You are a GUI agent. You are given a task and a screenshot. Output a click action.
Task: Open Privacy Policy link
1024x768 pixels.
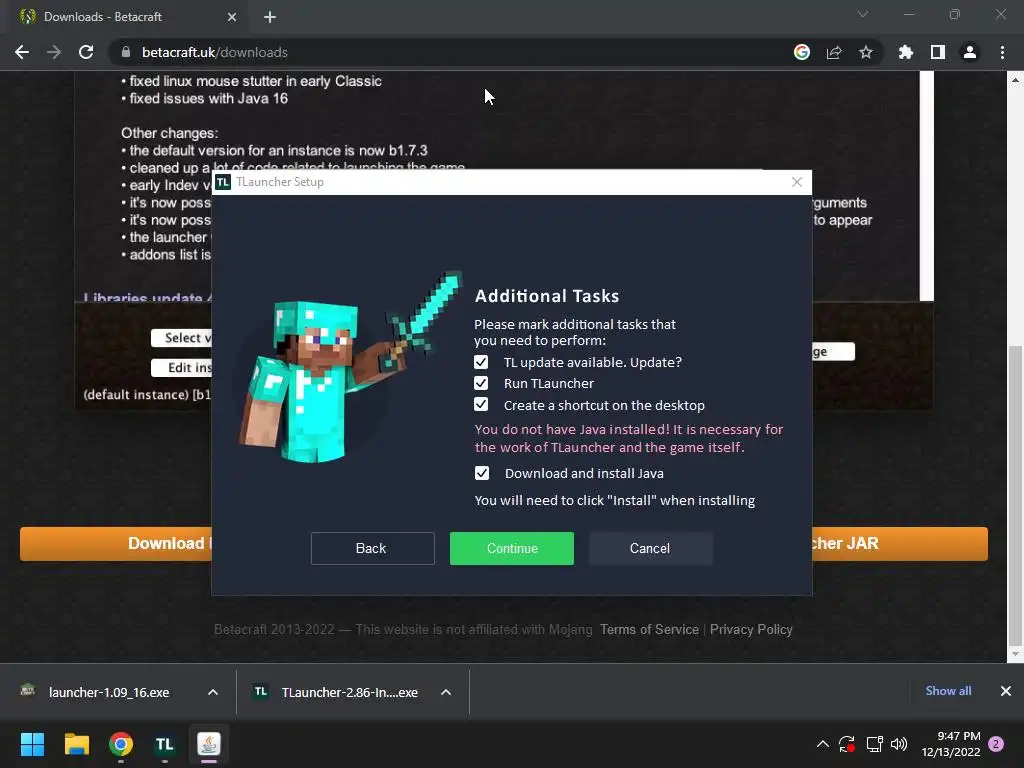click(x=751, y=630)
